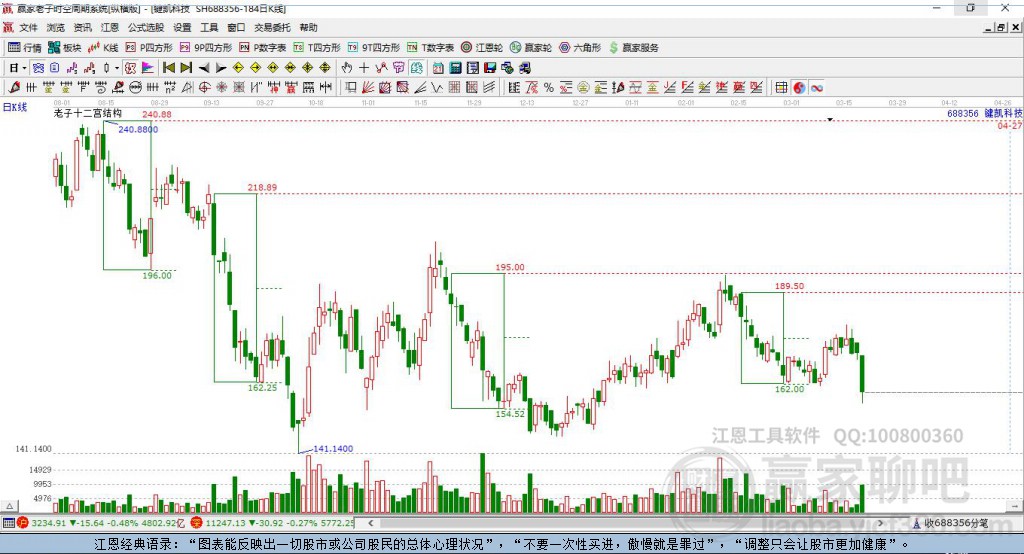Image resolution: width=1024 pixels, height=554 pixels.
Task: Click the flag pennant icon
Action: [x=148, y=68]
